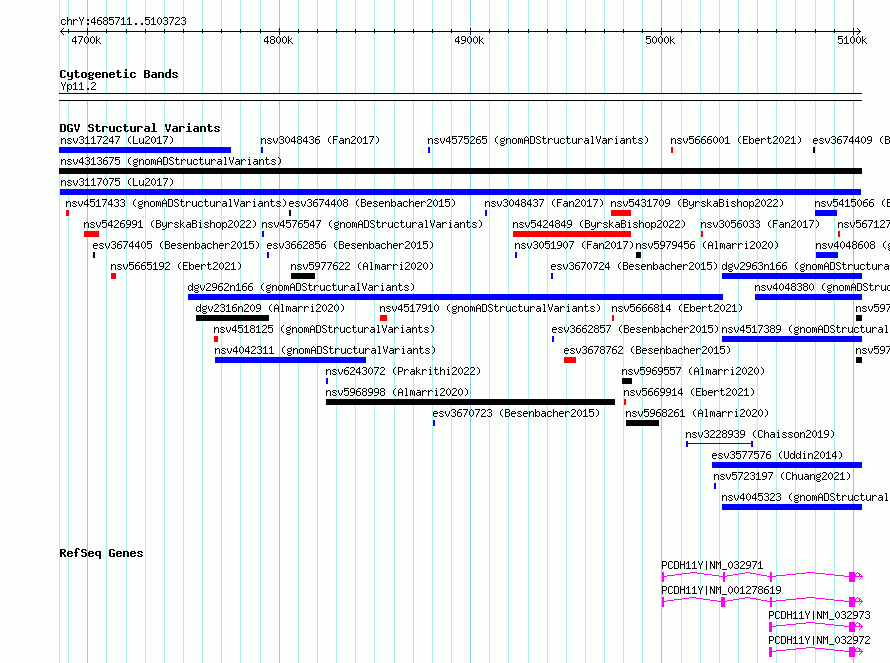Click nsv4517910 gnomADStructuralVariants label
890x663 pixels.
[x=490, y=308]
